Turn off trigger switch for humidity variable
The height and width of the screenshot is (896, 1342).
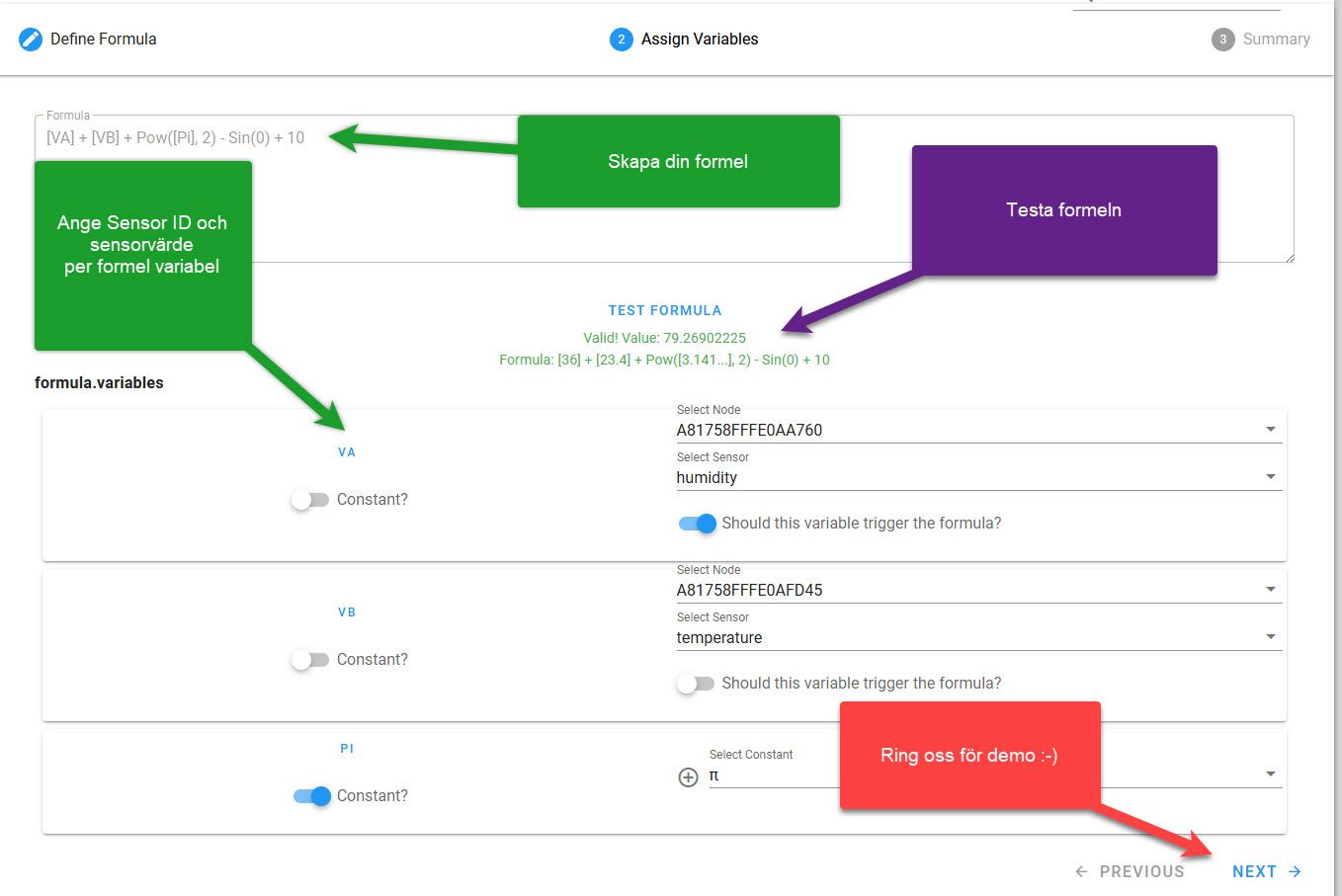pyautogui.click(x=697, y=524)
